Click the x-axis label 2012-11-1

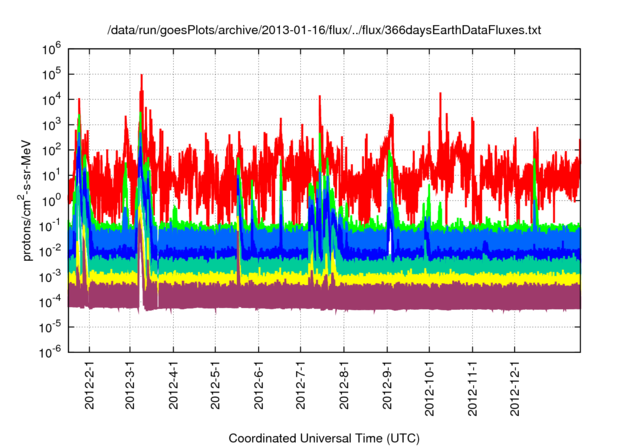(472, 388)
